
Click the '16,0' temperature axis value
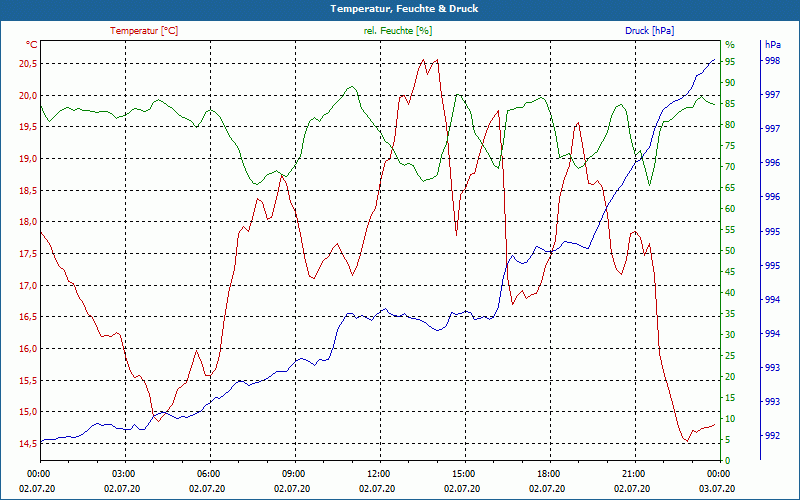[x=28, y=348]
